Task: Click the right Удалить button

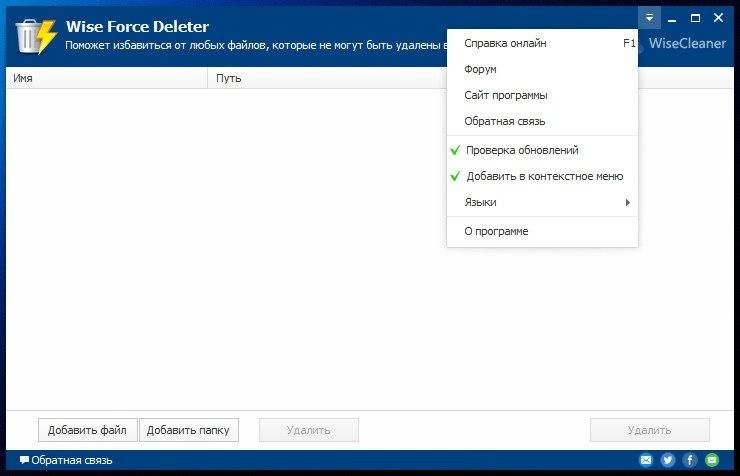Action: tap(649, 430)
